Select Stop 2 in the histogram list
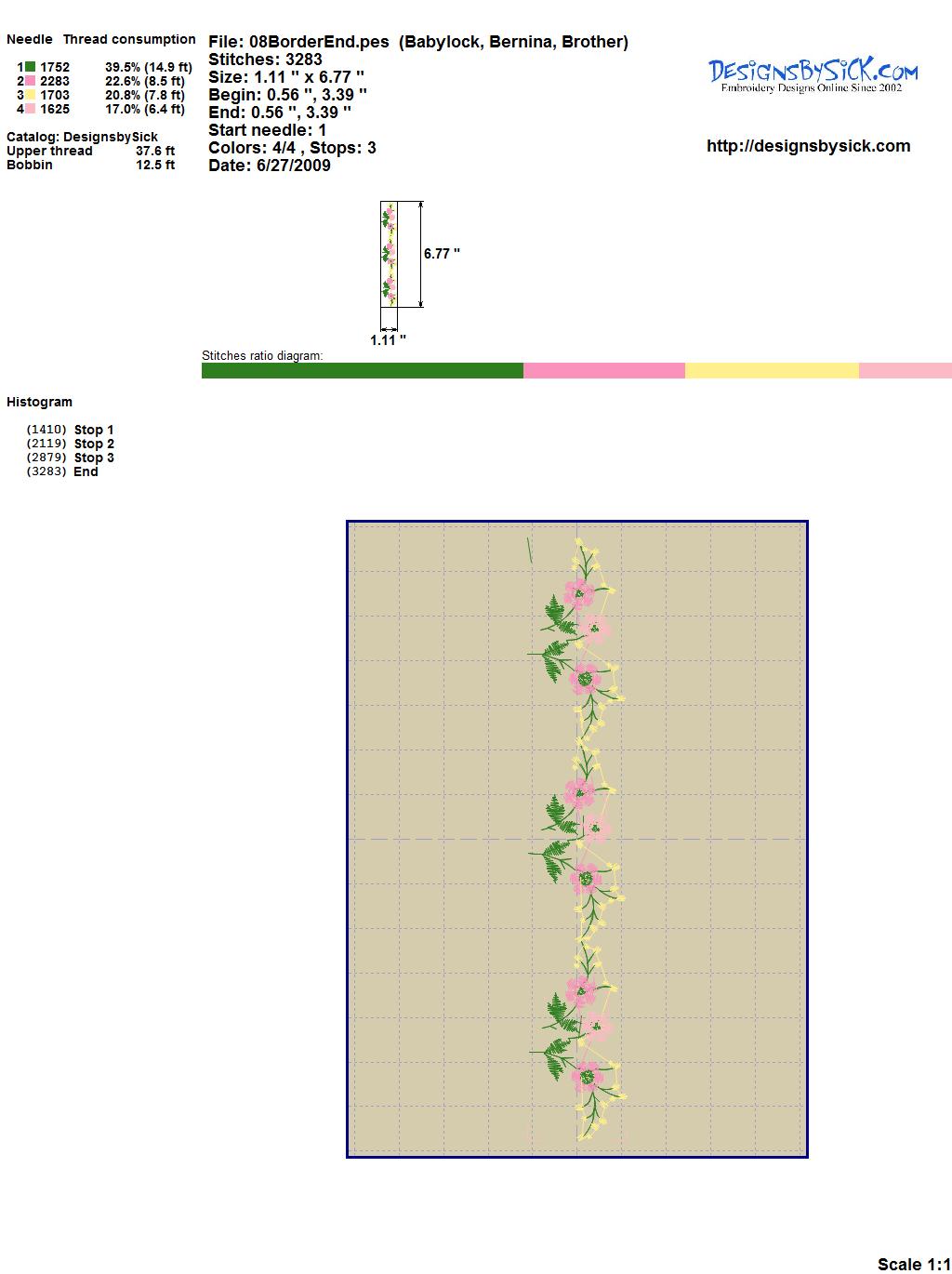This screenshot has height=1274, width=952. (x=94, y=444)
